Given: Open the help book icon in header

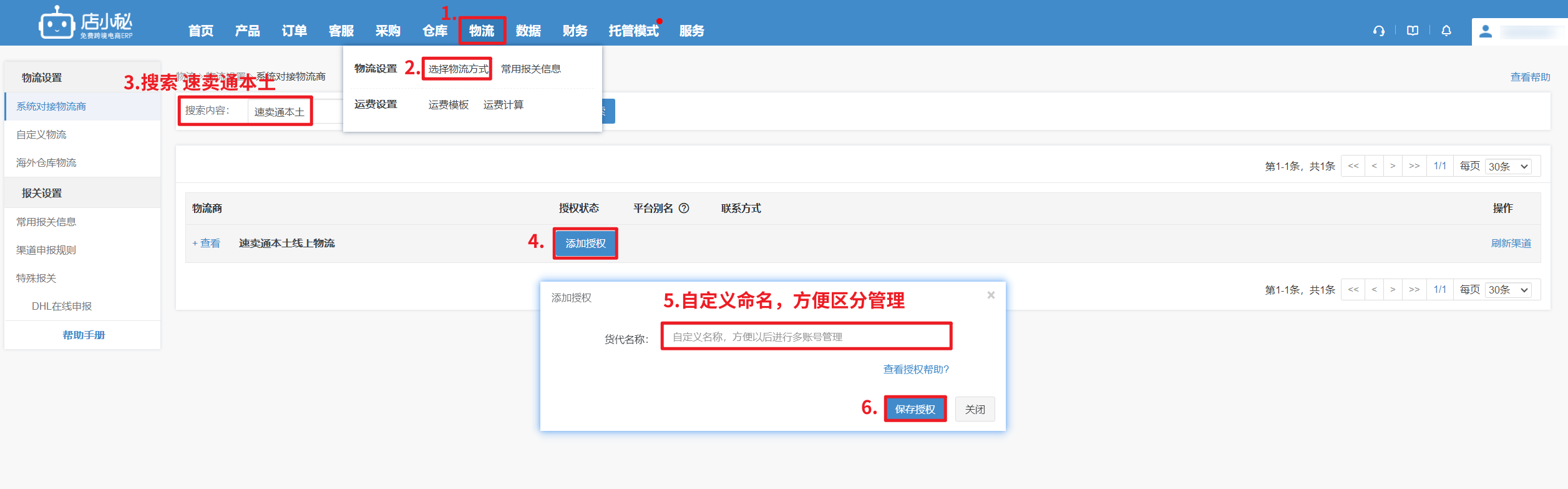Looking at the screenshot, I should (1413, 31).
